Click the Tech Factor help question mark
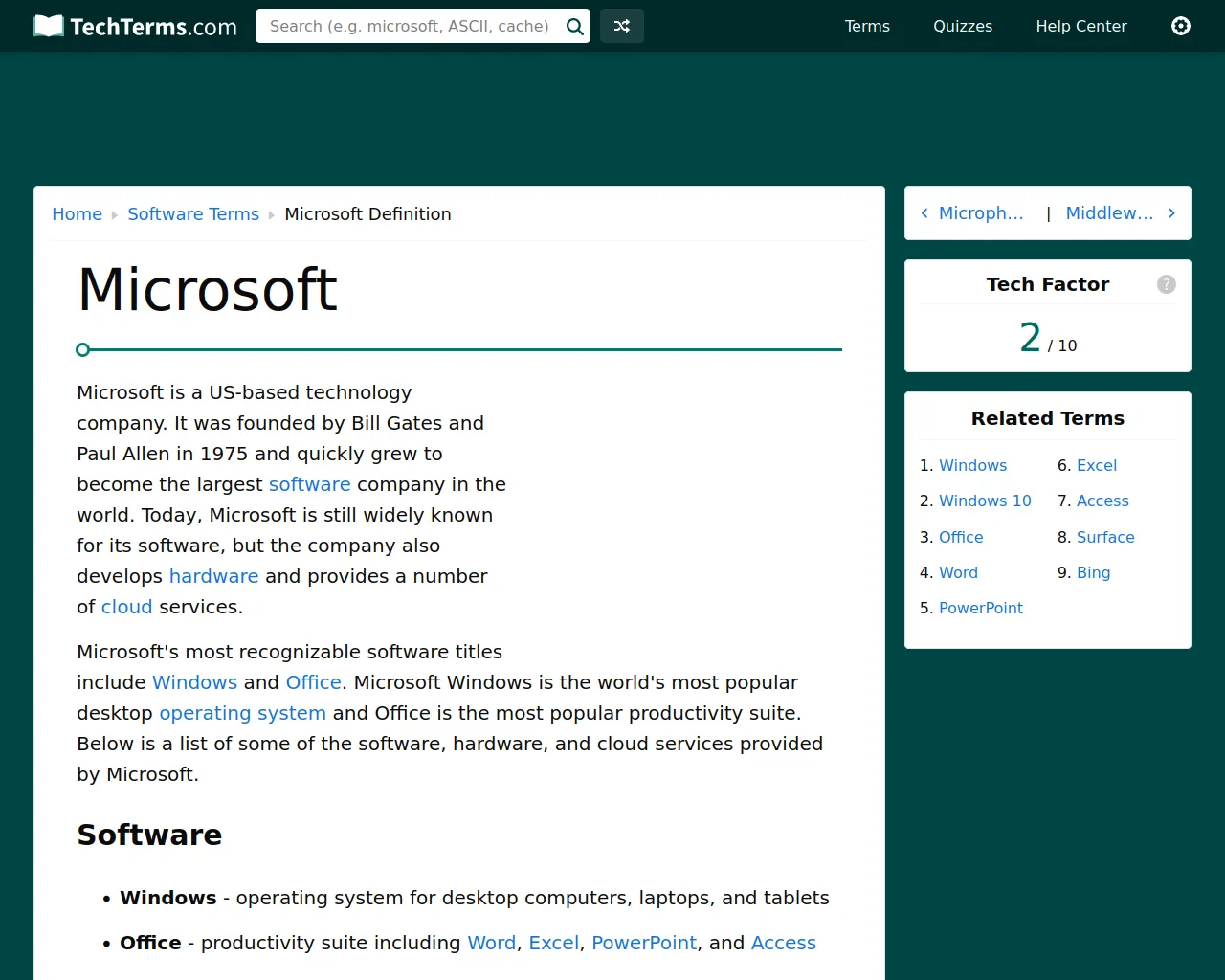1225x980 pixels. pyautogui.click(x=1166, y=284)
